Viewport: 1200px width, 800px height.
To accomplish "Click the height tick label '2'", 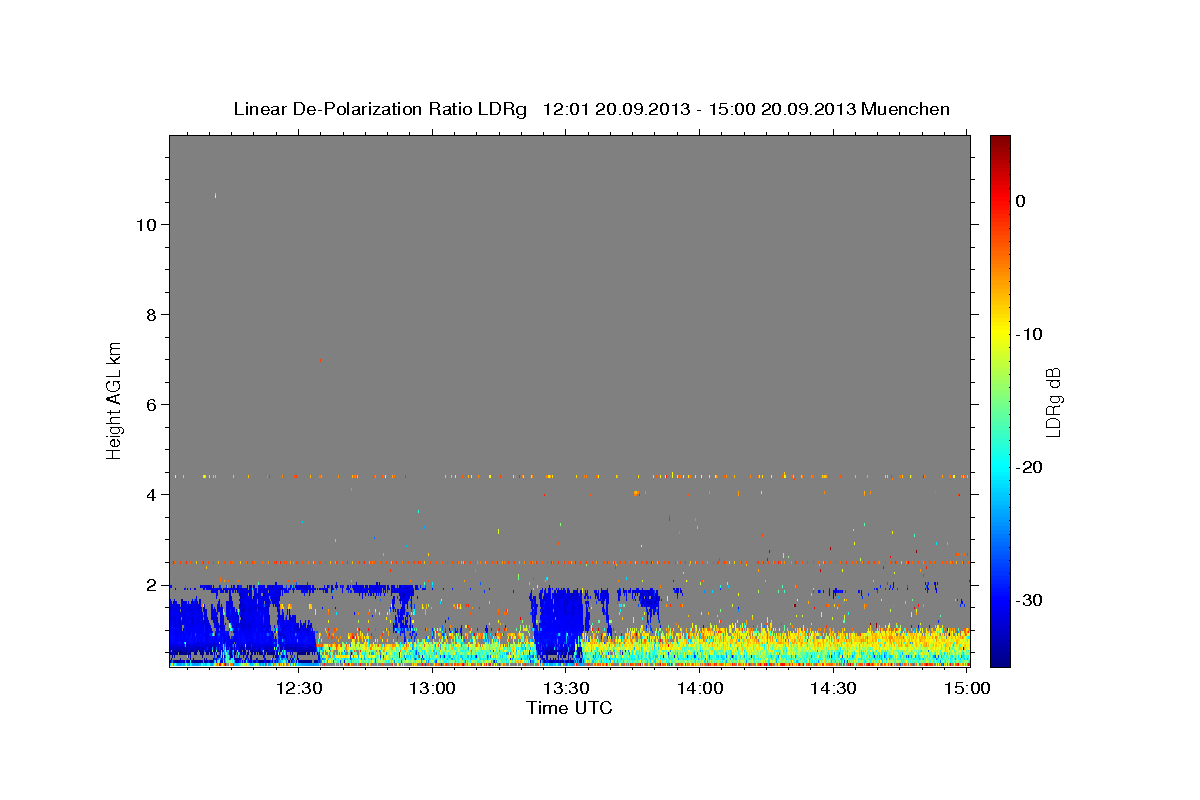I will [x=152, y=584].
